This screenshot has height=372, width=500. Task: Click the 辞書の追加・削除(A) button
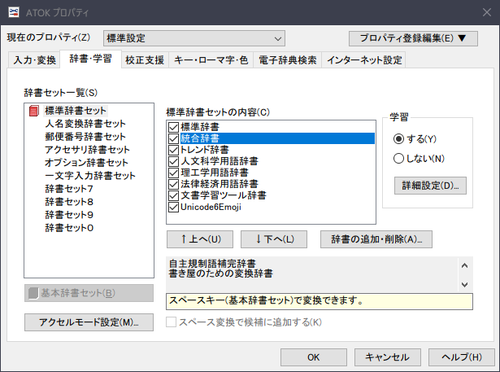click(376, 239)
